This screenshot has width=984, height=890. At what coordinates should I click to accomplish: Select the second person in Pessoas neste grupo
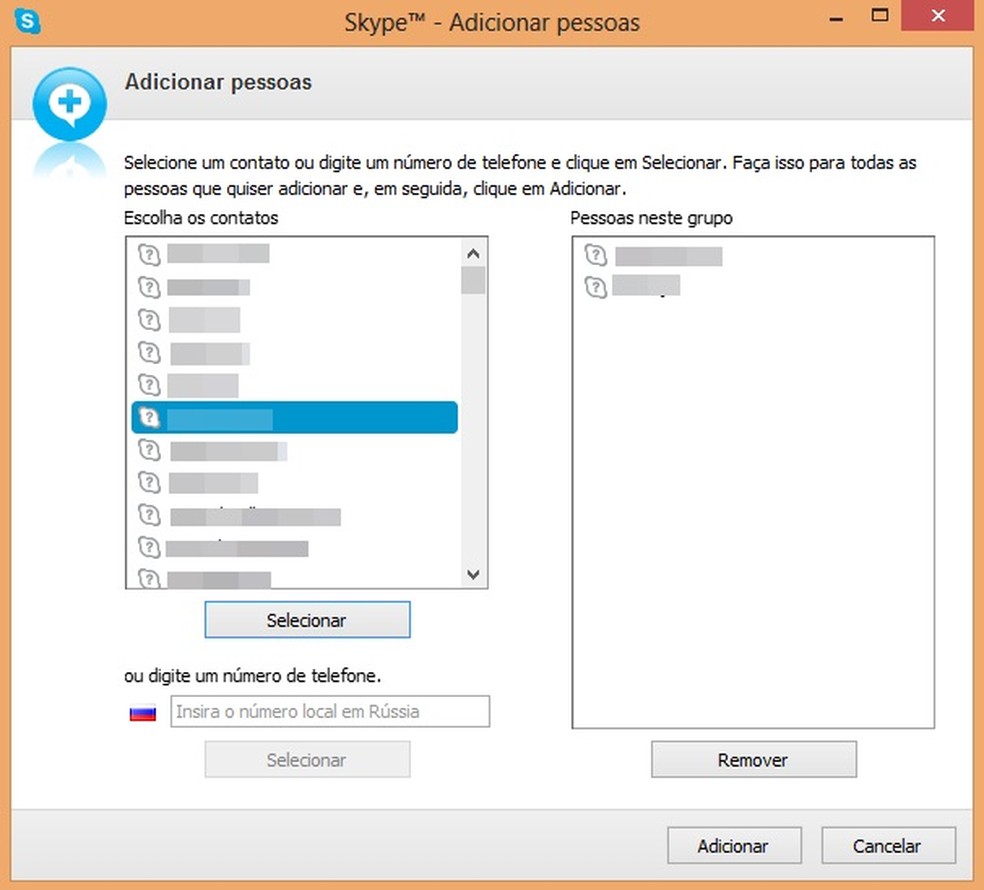(645, 287)
